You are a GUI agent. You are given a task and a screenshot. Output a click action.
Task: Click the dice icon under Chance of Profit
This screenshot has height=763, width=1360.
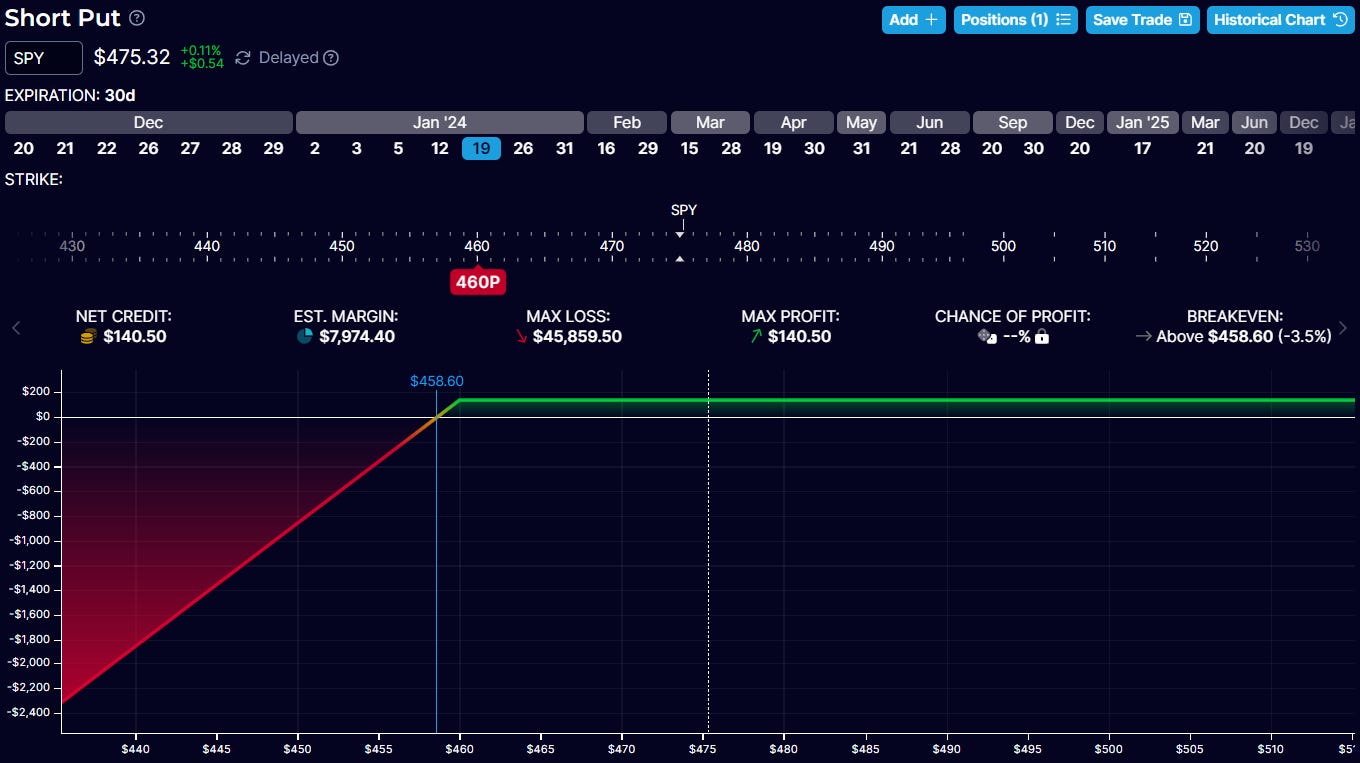pyautogui.click(x=987, y=337)
